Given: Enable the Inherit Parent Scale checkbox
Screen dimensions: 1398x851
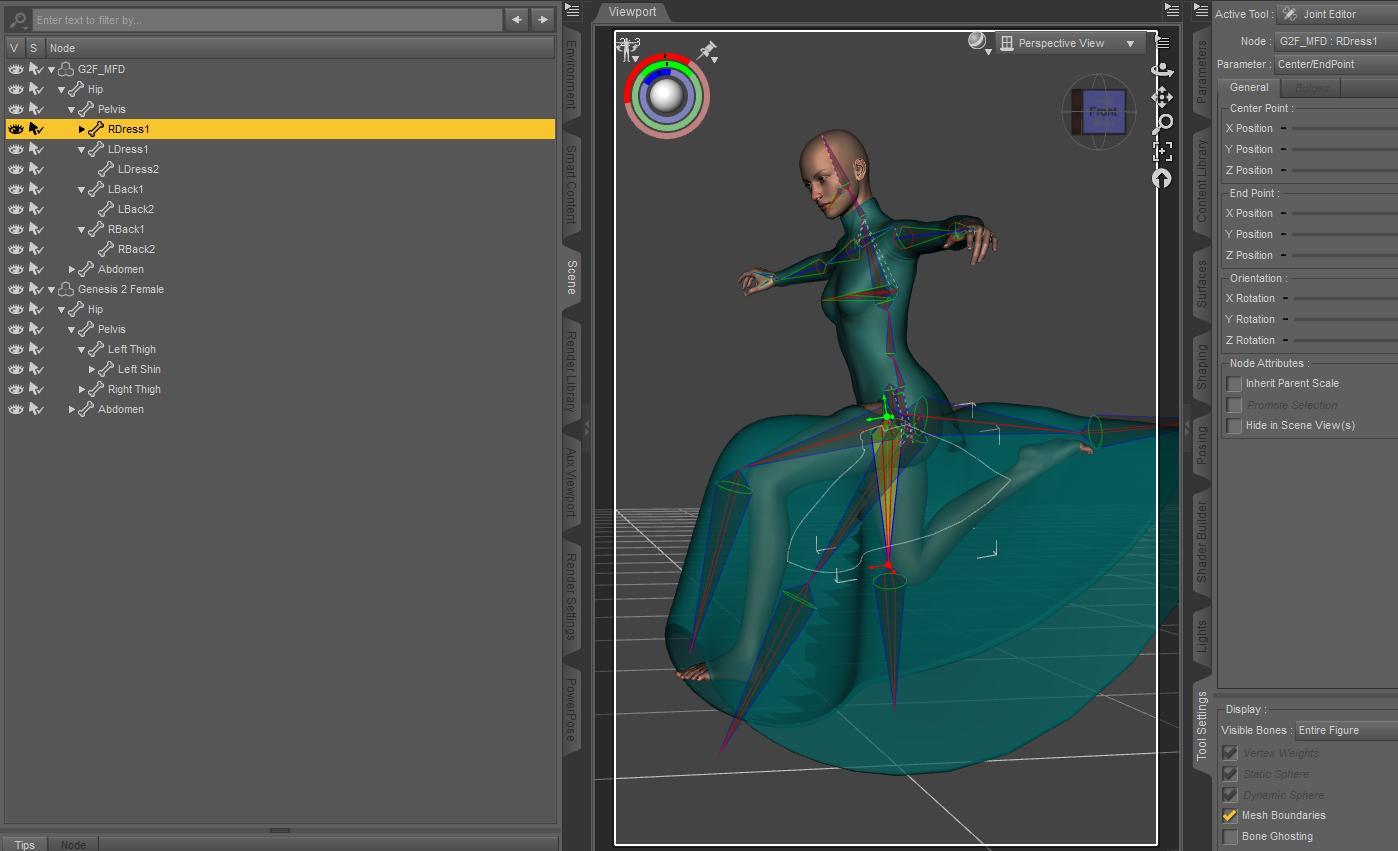Looking at the screenshot, I should pyautogui.click(x=1234, y=384).
